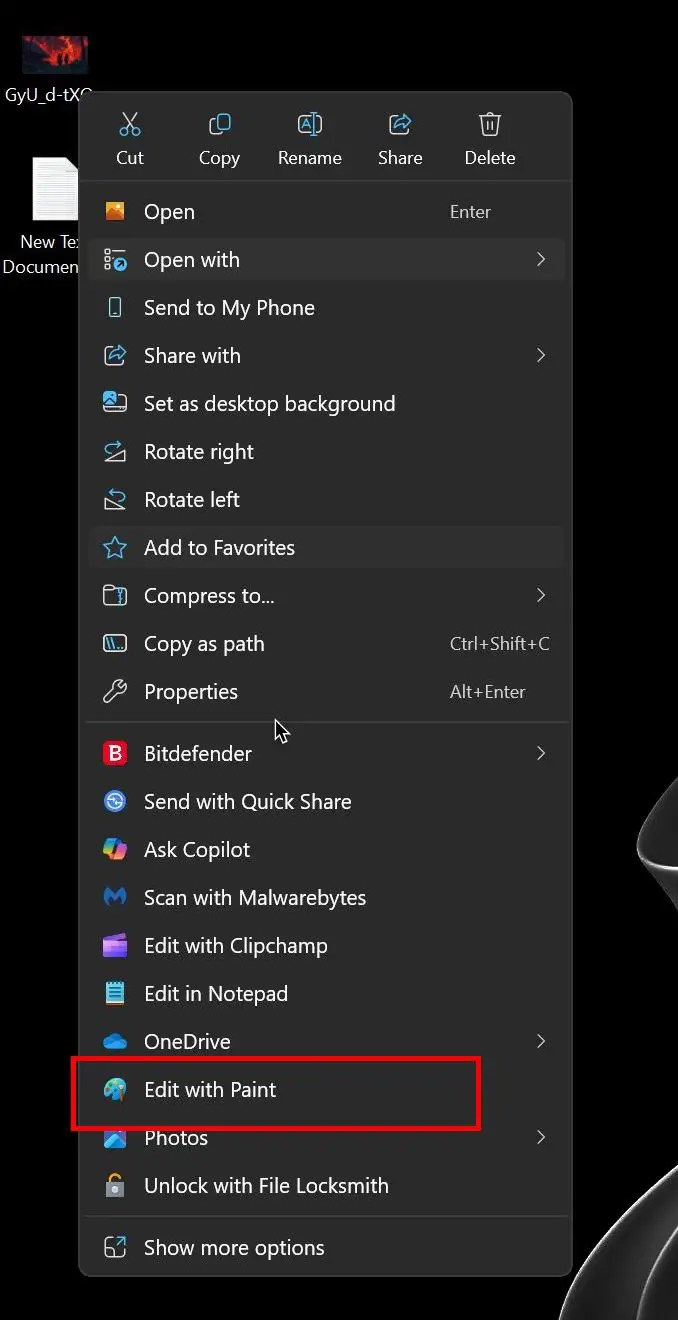Click the Rotate left icon
678x1320 pixels.
[115, 500]
